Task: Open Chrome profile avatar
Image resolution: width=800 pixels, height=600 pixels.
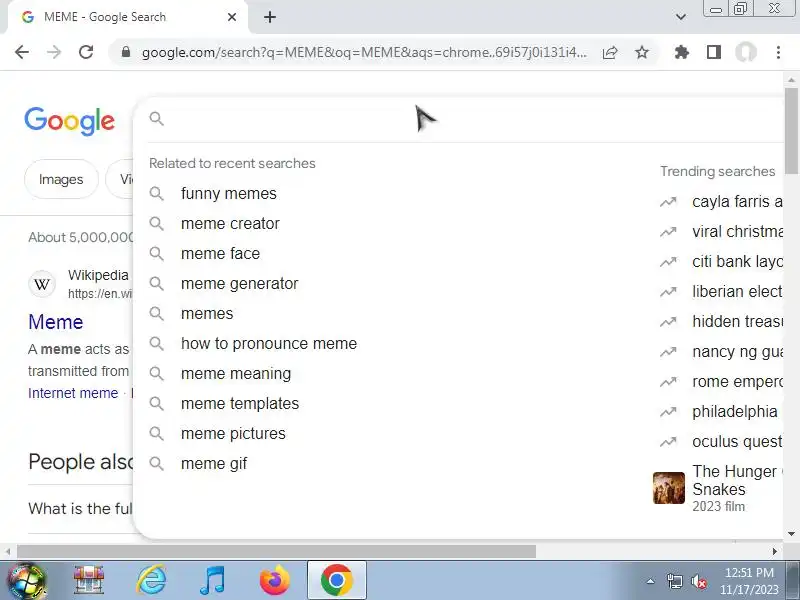Action: coord(745,52)
